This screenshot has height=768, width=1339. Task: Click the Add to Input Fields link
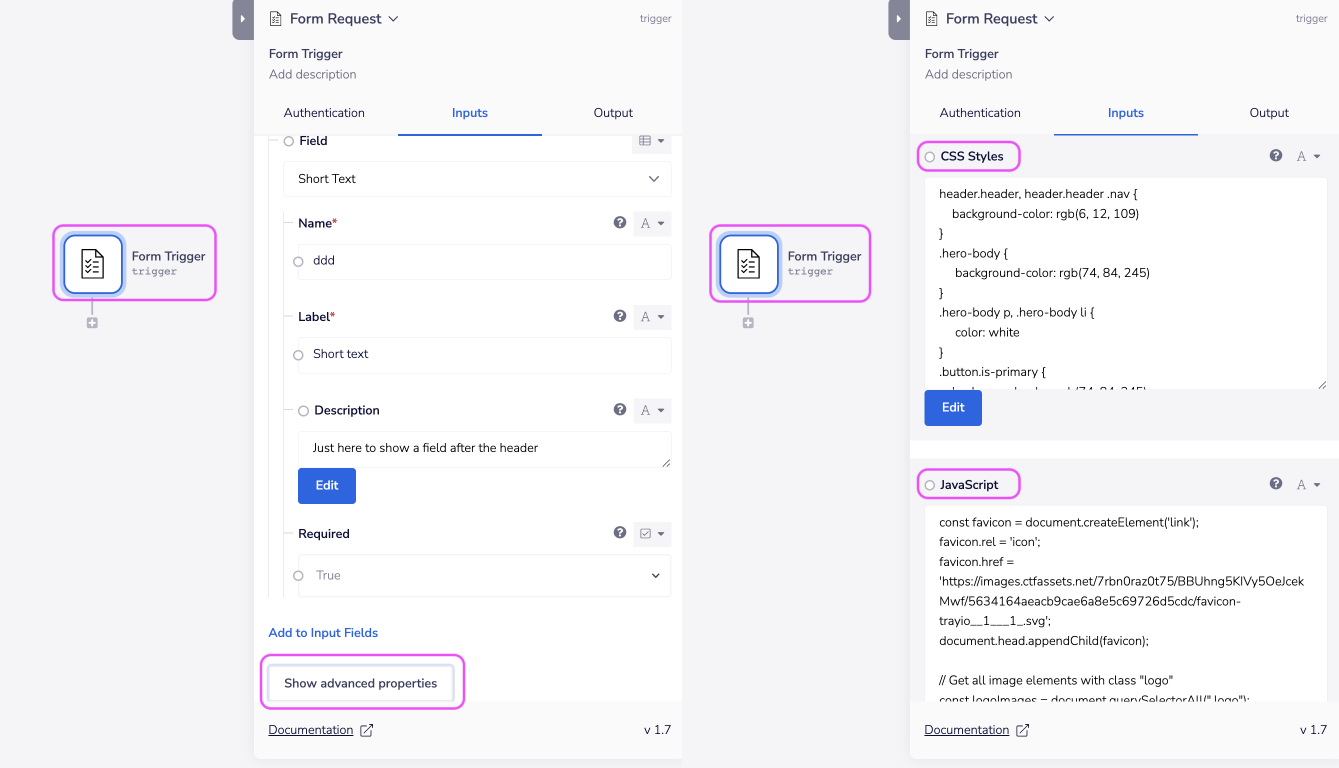323,633
